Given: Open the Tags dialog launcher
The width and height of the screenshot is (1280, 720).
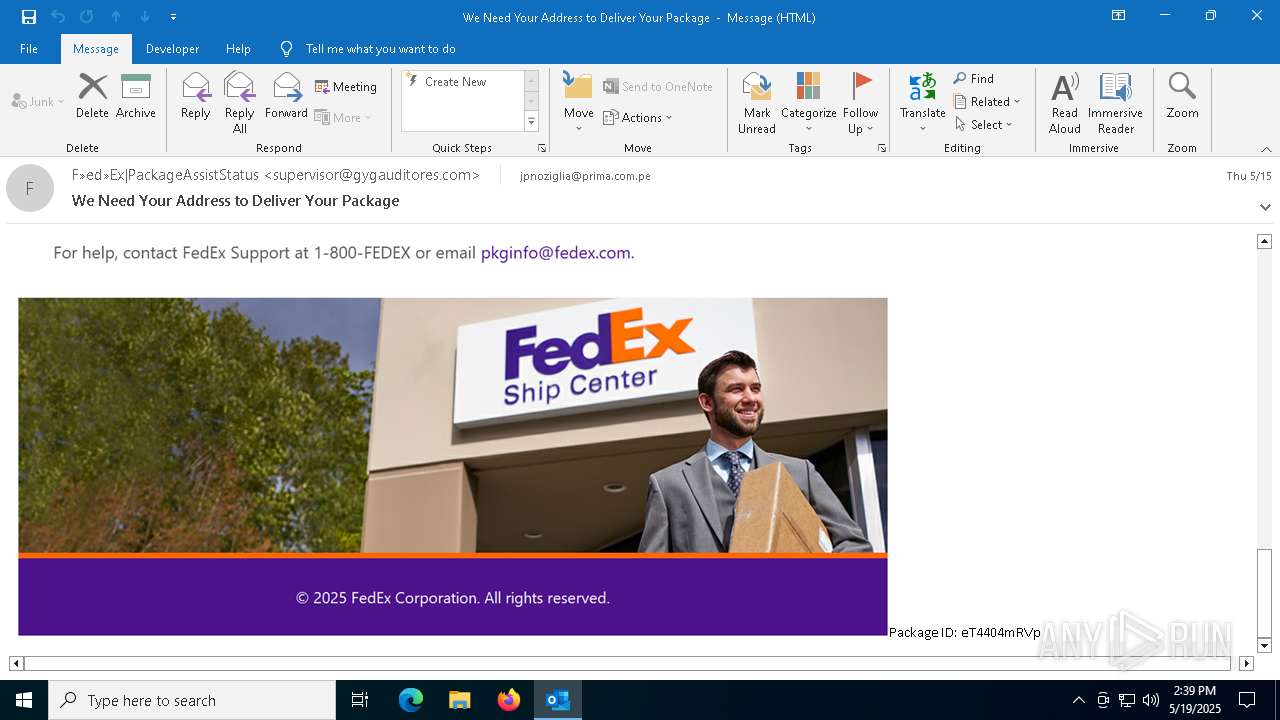Looking at the screenshot, I should click(882, 148).
